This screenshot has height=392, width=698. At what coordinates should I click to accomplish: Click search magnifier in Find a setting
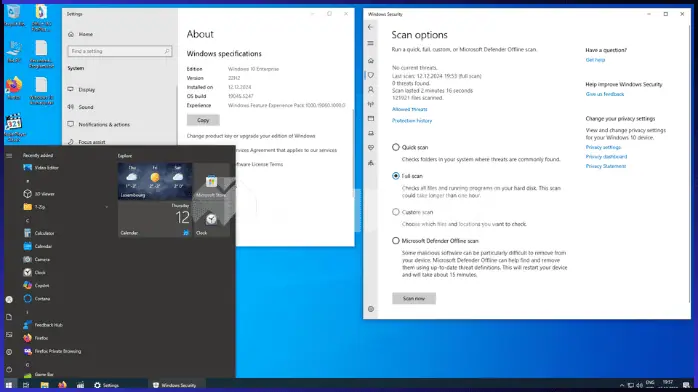[x=166, y=51]
